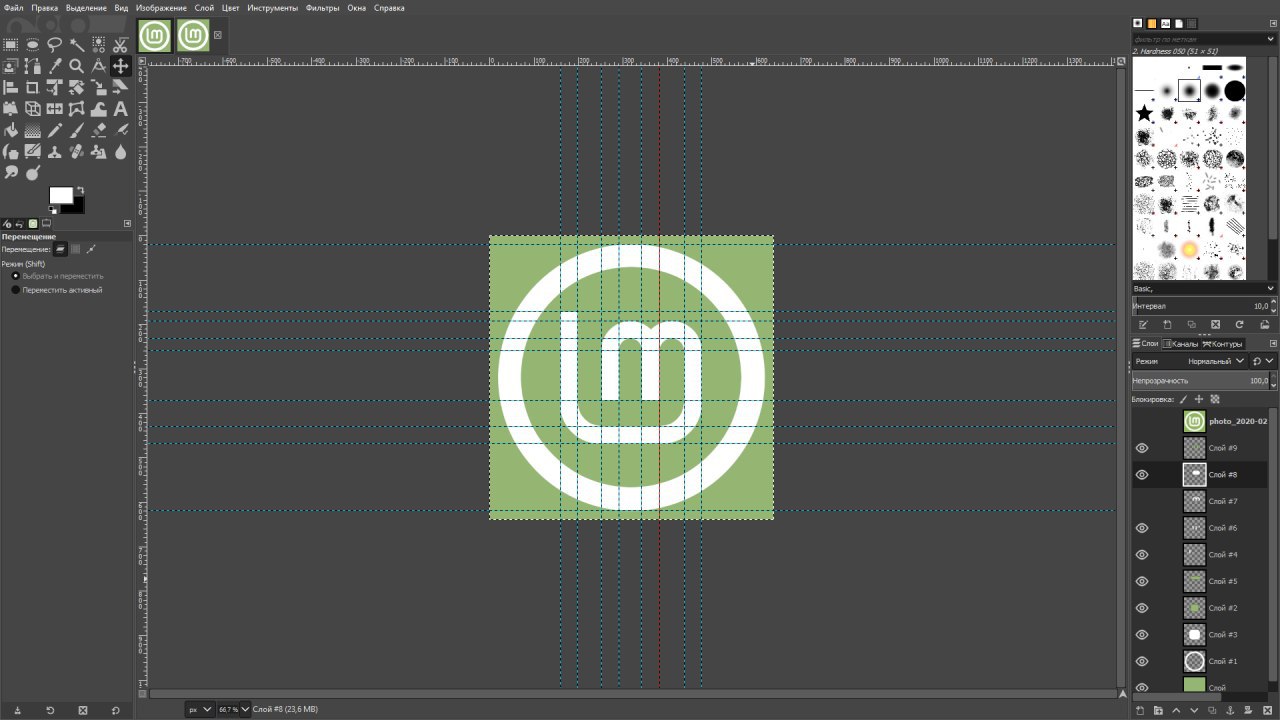
Task: Hide layer Слой #2
Action: (x=1142, y=608)
